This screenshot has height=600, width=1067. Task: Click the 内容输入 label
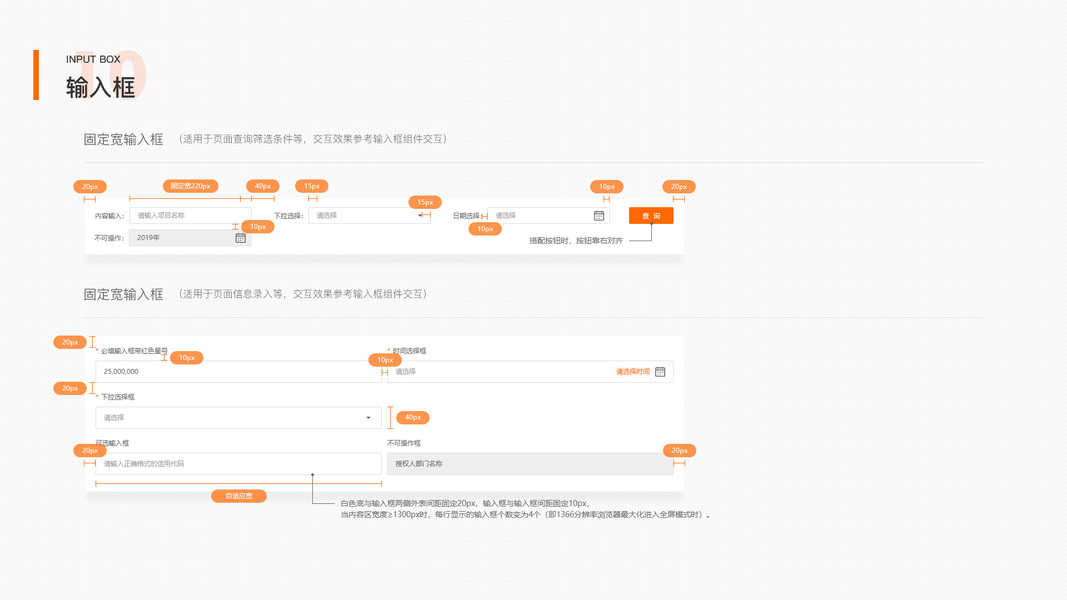(x=110, y=216)
